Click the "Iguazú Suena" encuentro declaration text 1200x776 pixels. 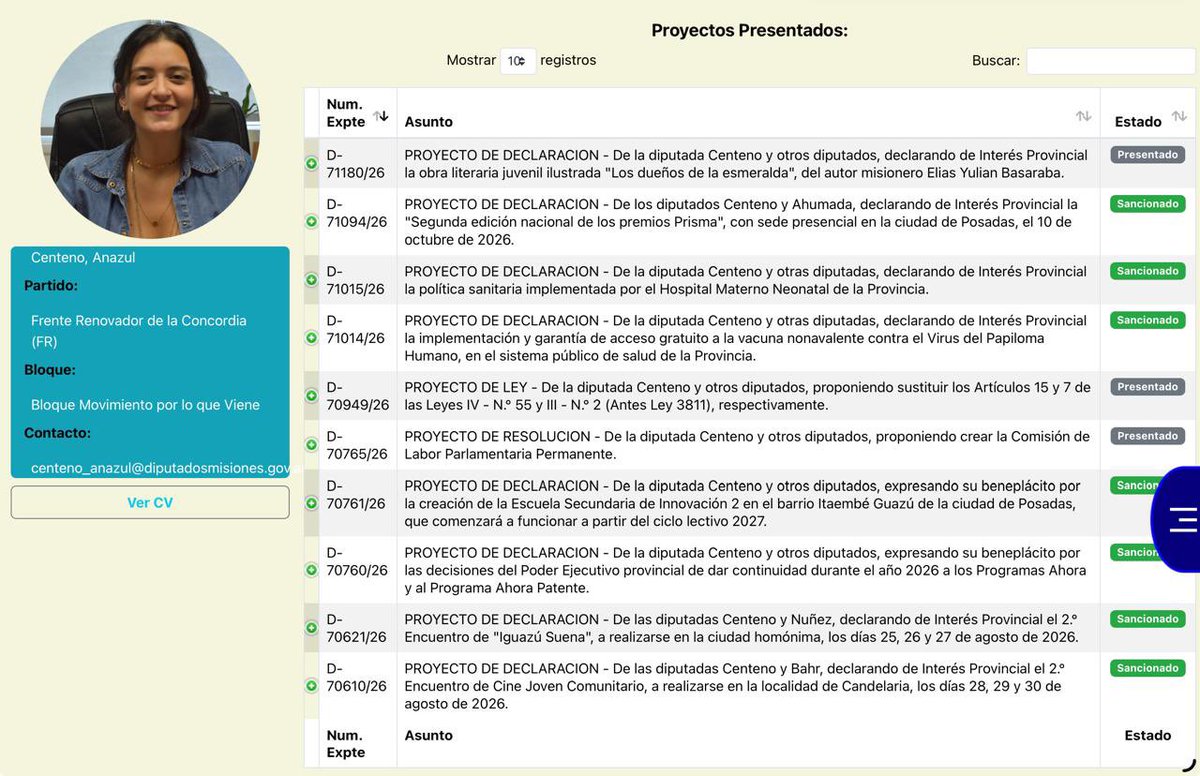click(741, 628)
